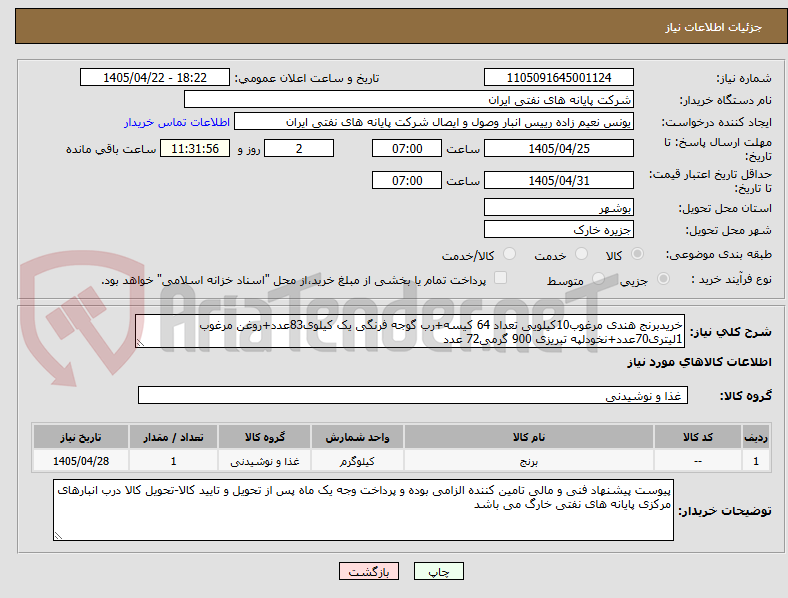
Task: Click the remaining days field showing 2
Action: tap(299, 149)
